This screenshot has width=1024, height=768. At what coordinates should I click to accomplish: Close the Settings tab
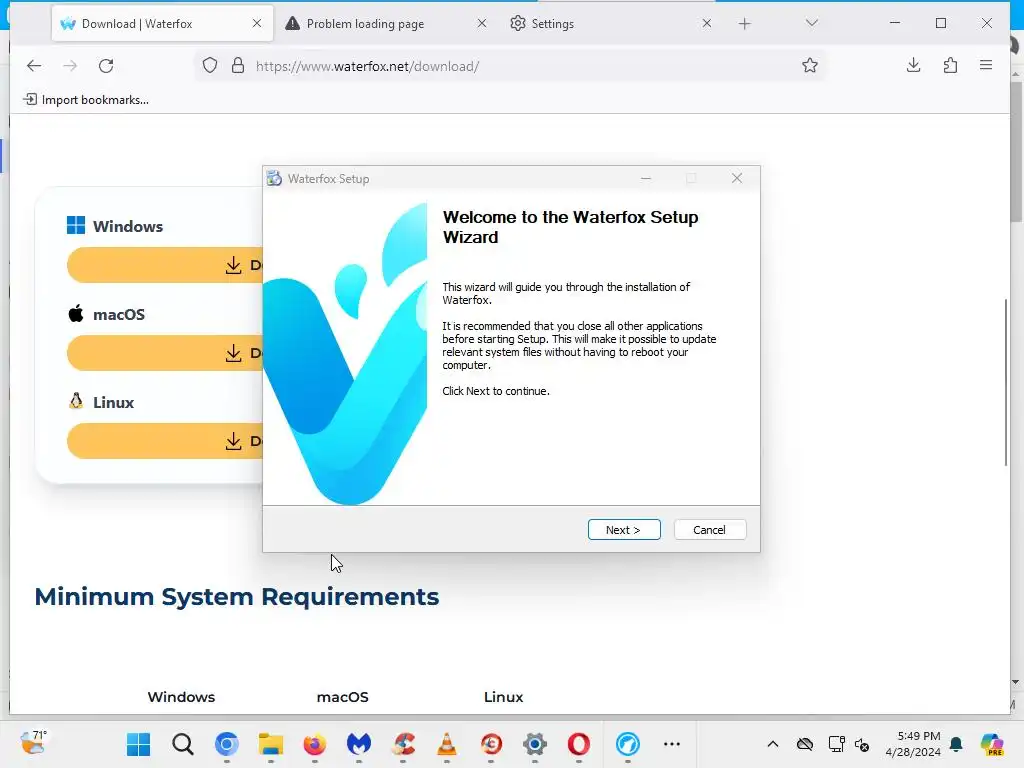[x=707, y=24]
